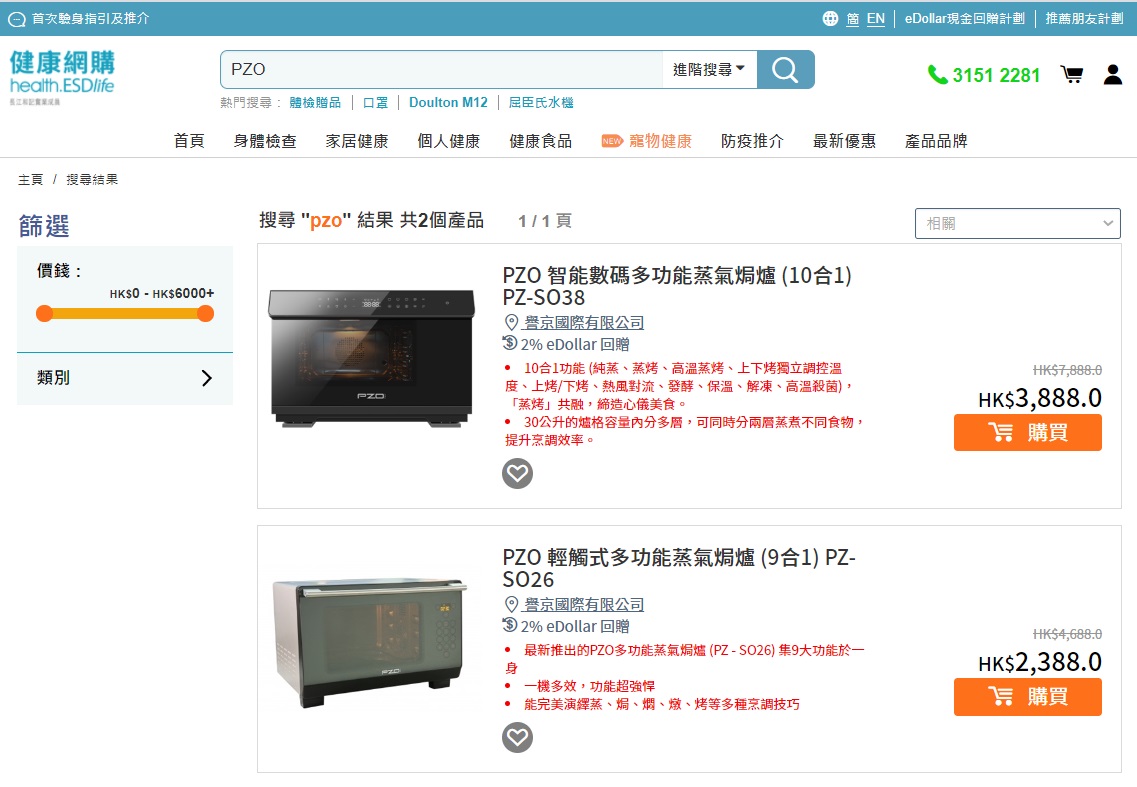Image resolution: width=1137 pixels, height=787 pixels.
Task: Open the 相關 sort dropdown
Action: click(1017, 223)
